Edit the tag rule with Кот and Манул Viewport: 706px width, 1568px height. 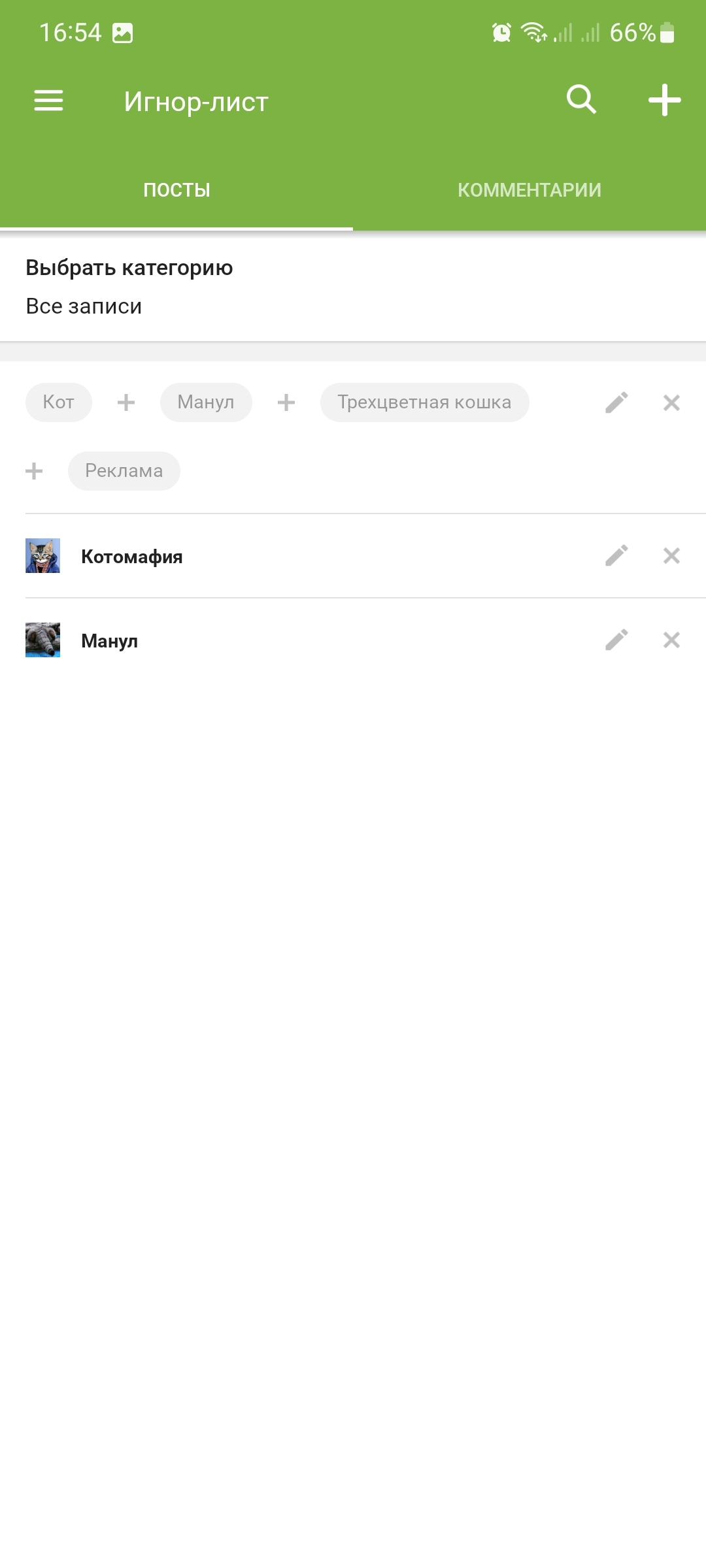point(616,402)
